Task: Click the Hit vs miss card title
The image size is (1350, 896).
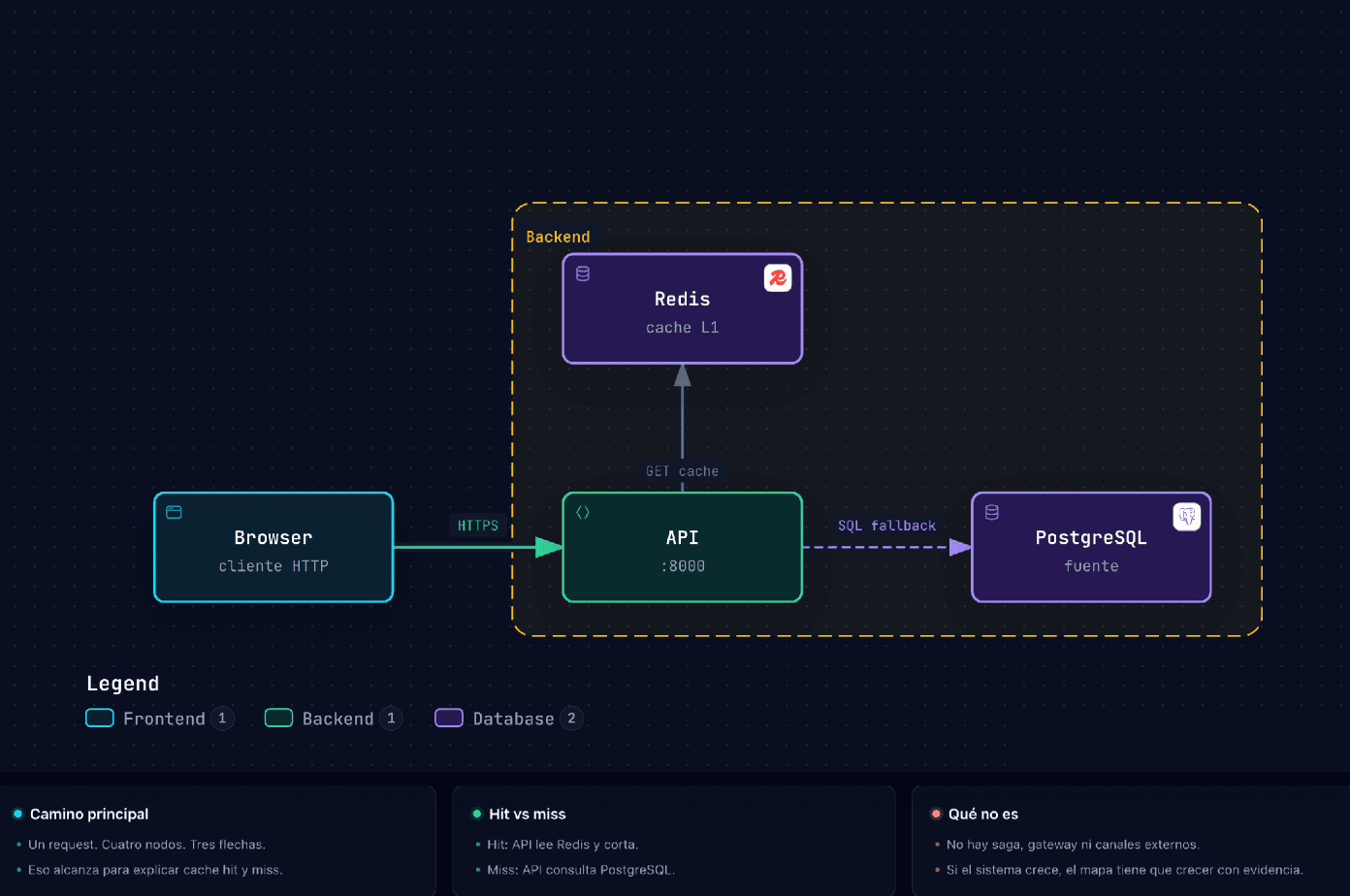Action: pos(528,815)
